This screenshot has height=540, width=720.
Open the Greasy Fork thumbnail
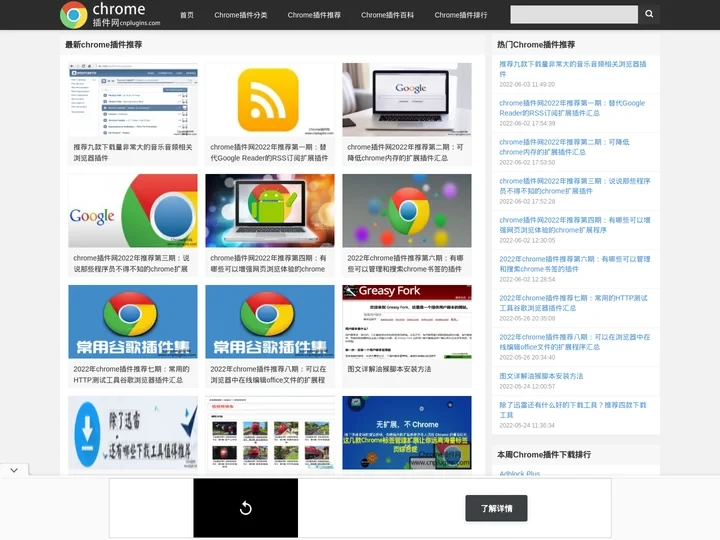pos(407,321)
